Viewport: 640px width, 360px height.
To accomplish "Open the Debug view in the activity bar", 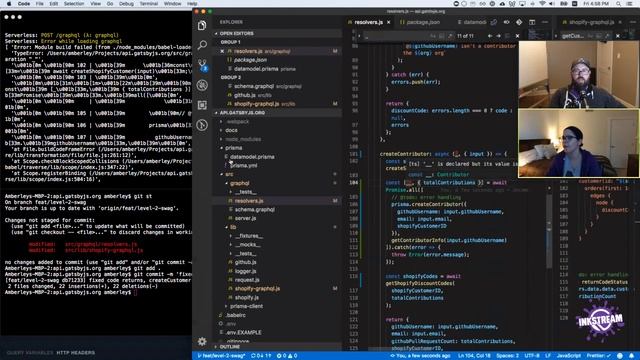I will pos(202,85).
